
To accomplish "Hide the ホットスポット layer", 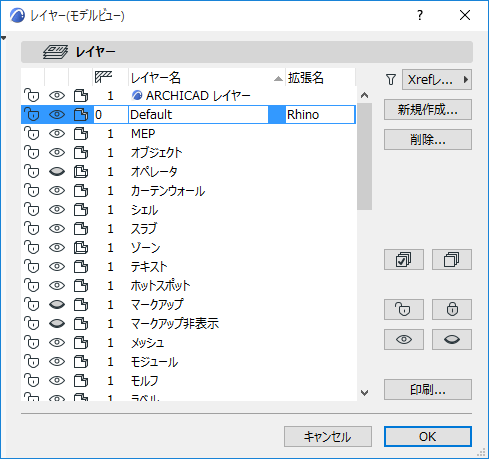I will pyautogui.click(x=57, y=286).
